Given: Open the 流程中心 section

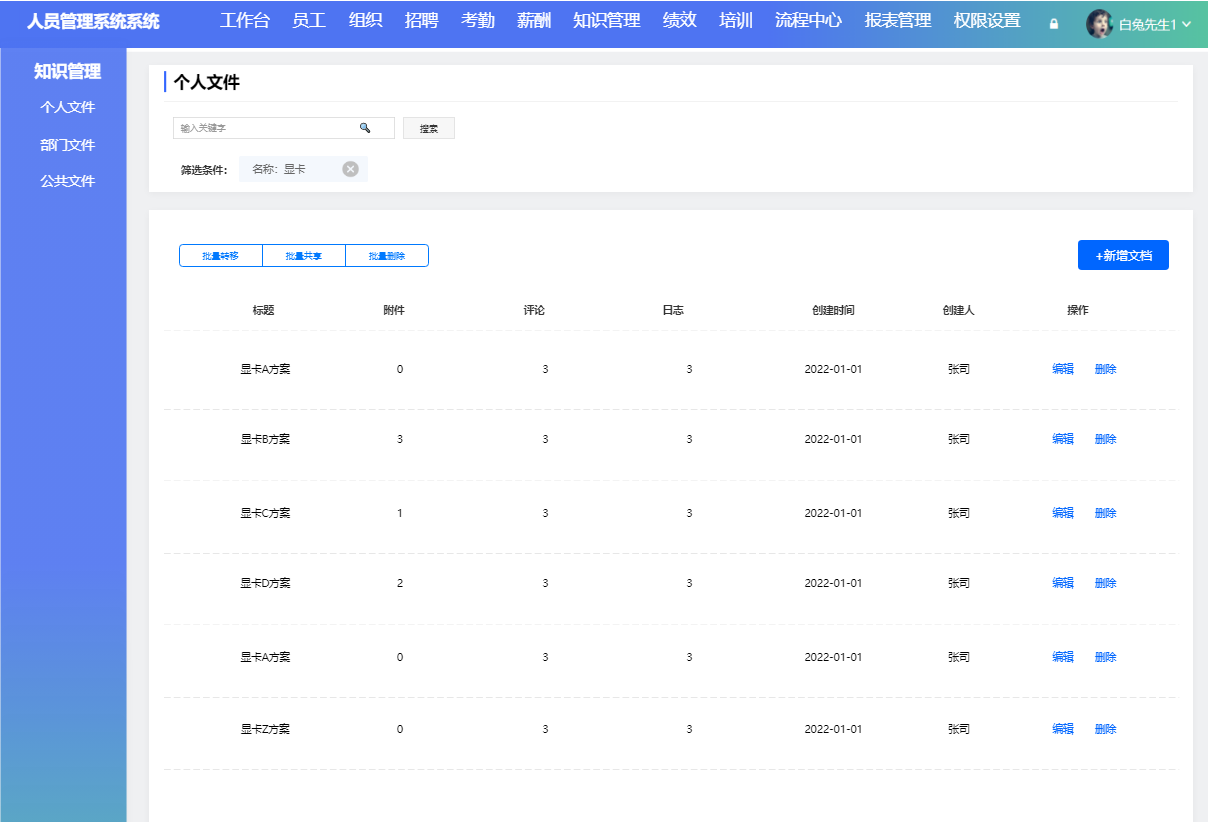Looking at the screenshot, I should (807, 20).
